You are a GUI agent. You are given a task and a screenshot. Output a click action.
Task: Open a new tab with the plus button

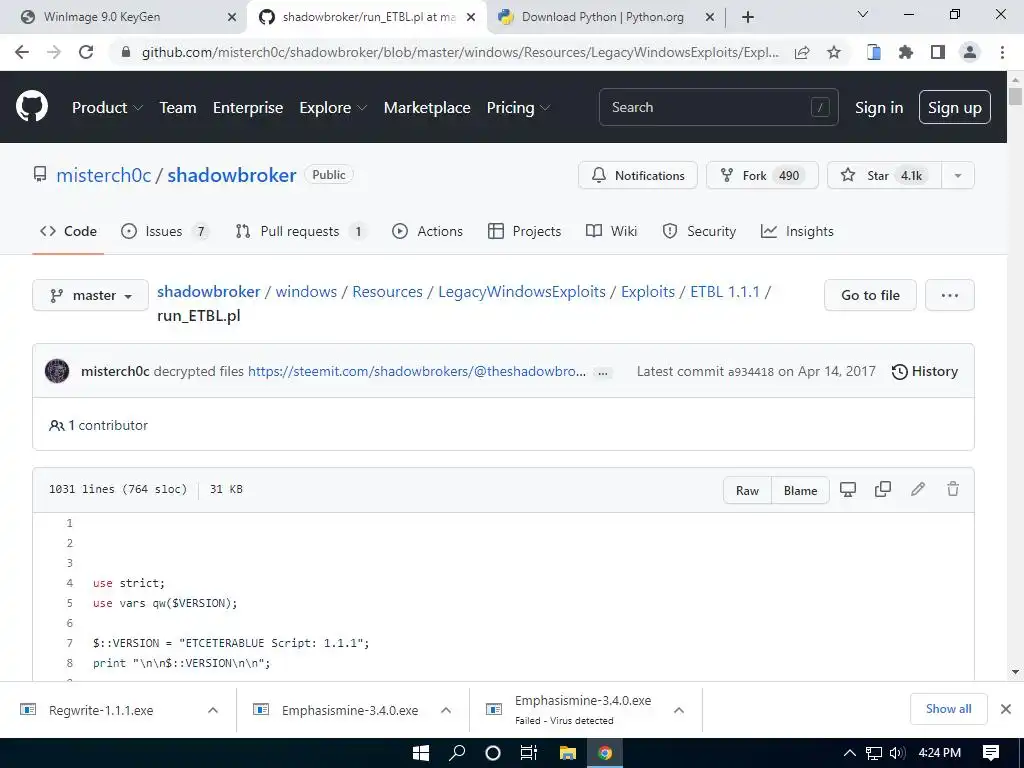point(748,17)
